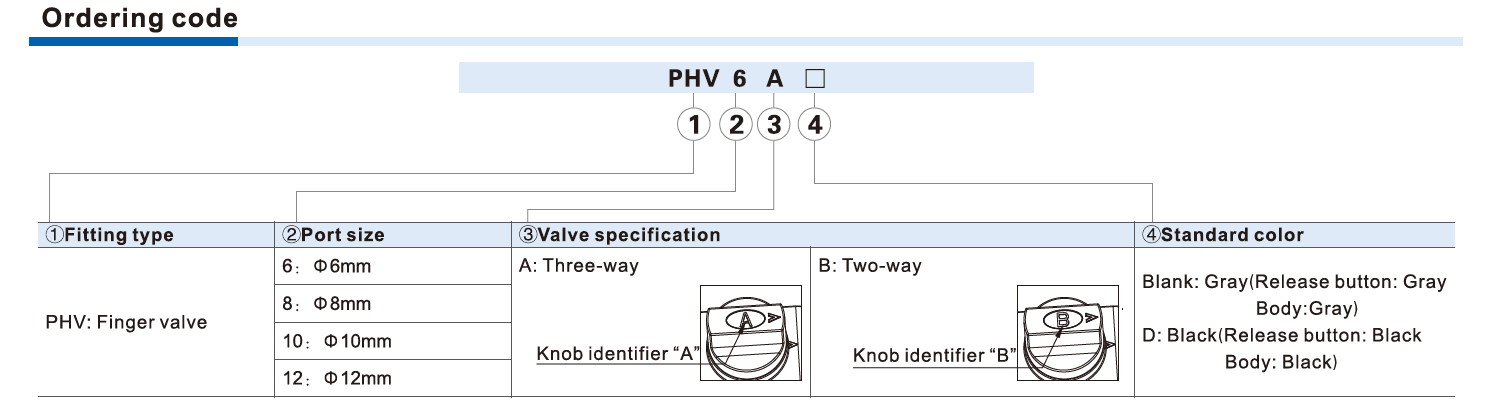
Task: Click the Ordering code heading
Action: (x=140, y=18)
